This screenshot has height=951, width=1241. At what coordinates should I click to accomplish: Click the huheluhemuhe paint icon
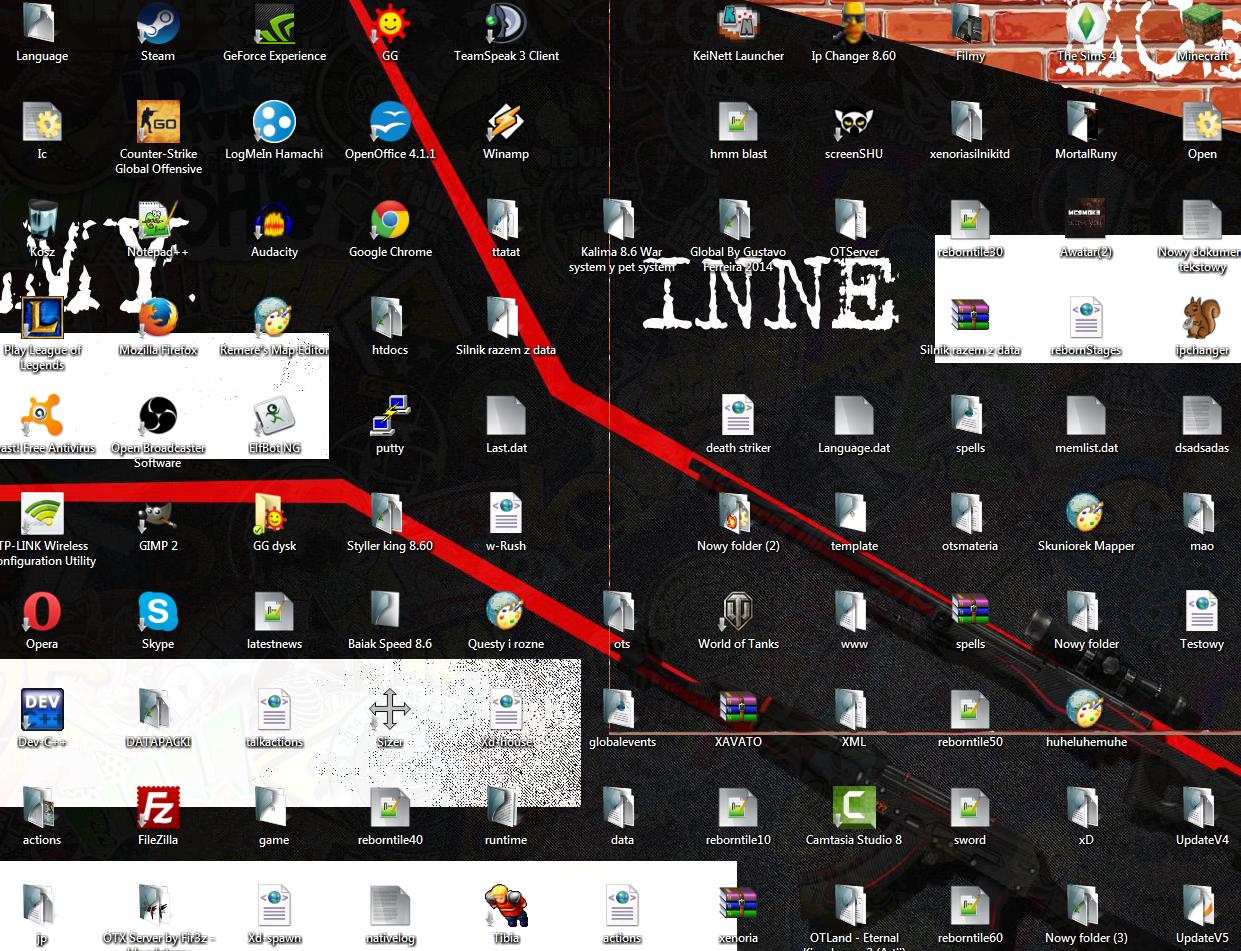pyautogui.click(x=1086, y=710)
